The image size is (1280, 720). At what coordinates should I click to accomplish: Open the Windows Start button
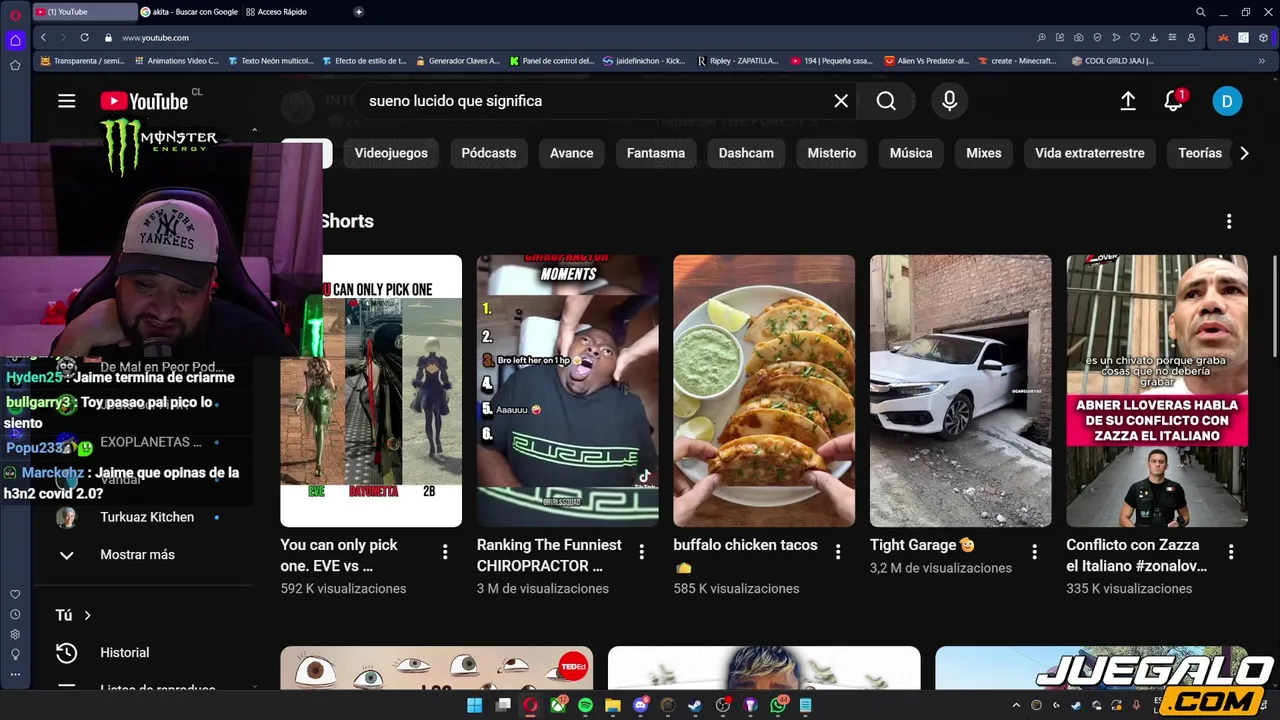[474, 705]
